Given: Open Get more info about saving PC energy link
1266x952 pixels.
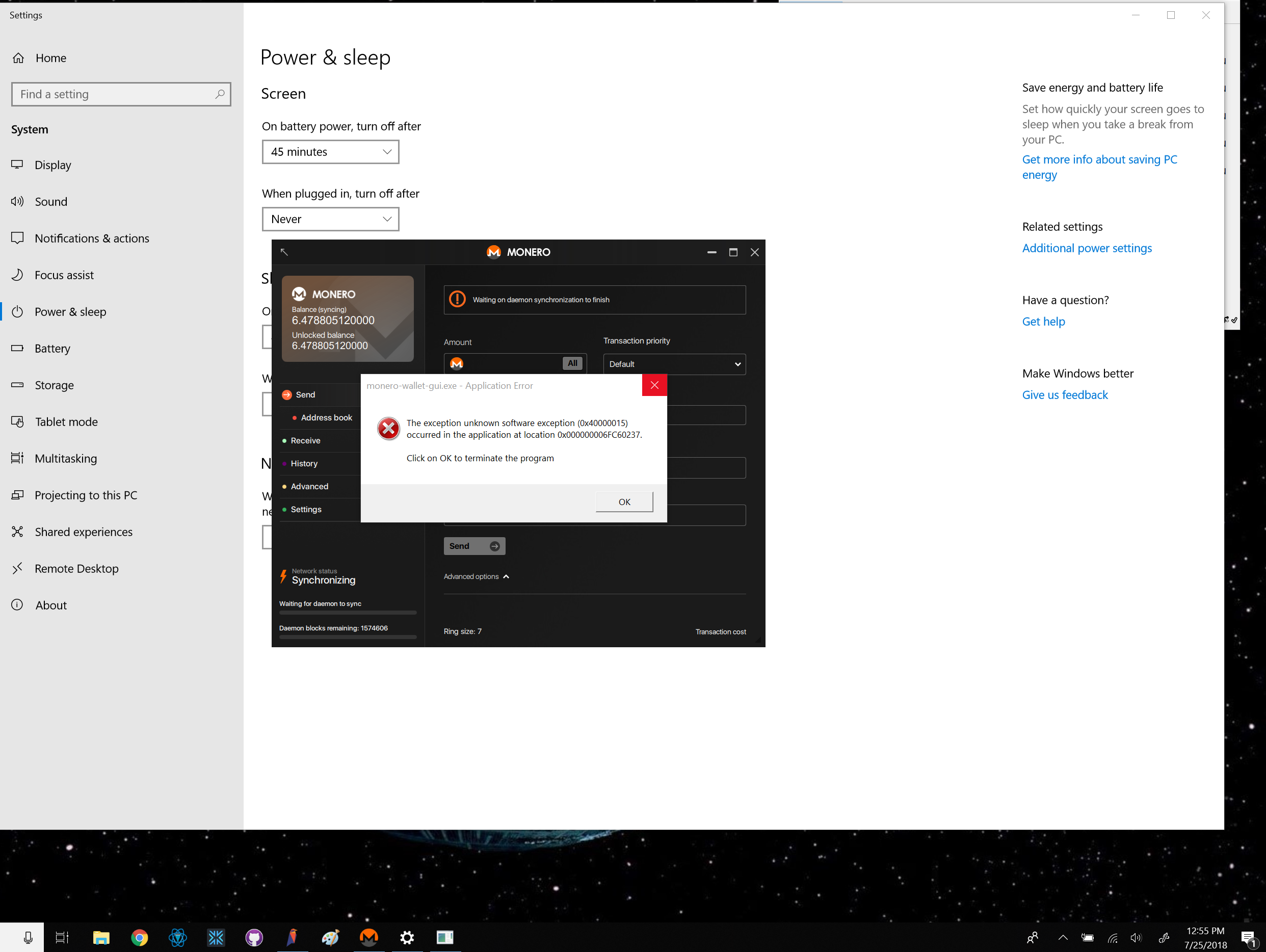Looking at the screenshot, I should pos(1099,167).
